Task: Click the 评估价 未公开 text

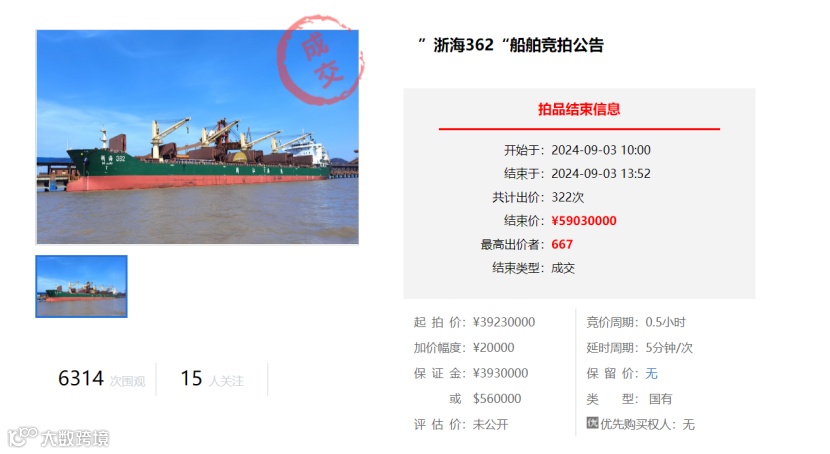Action: click(x=490, y=424)
